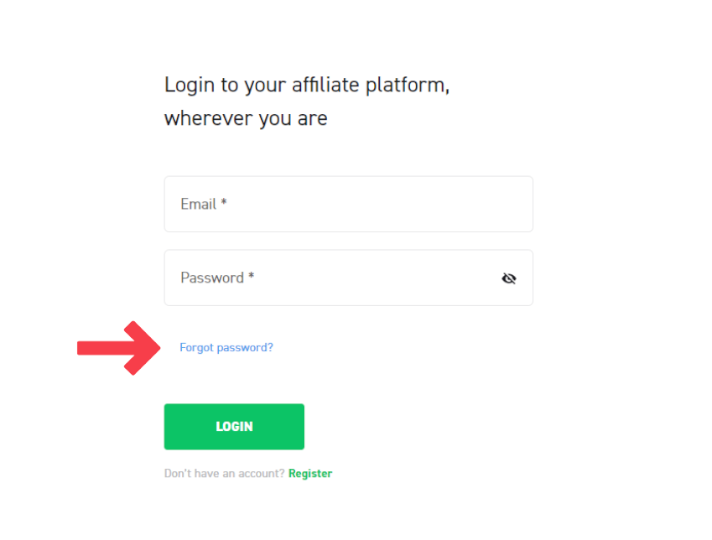Click the word "affiliate" in the heading
The height and width of the screenshot is (540, 712).
click(x=324, y=85)
